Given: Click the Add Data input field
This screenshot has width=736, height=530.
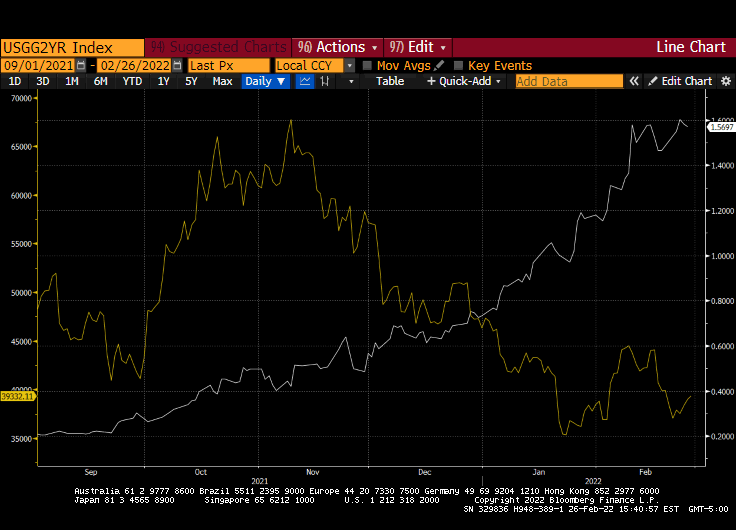Looking at the screenshot, I should click(568, 81).
